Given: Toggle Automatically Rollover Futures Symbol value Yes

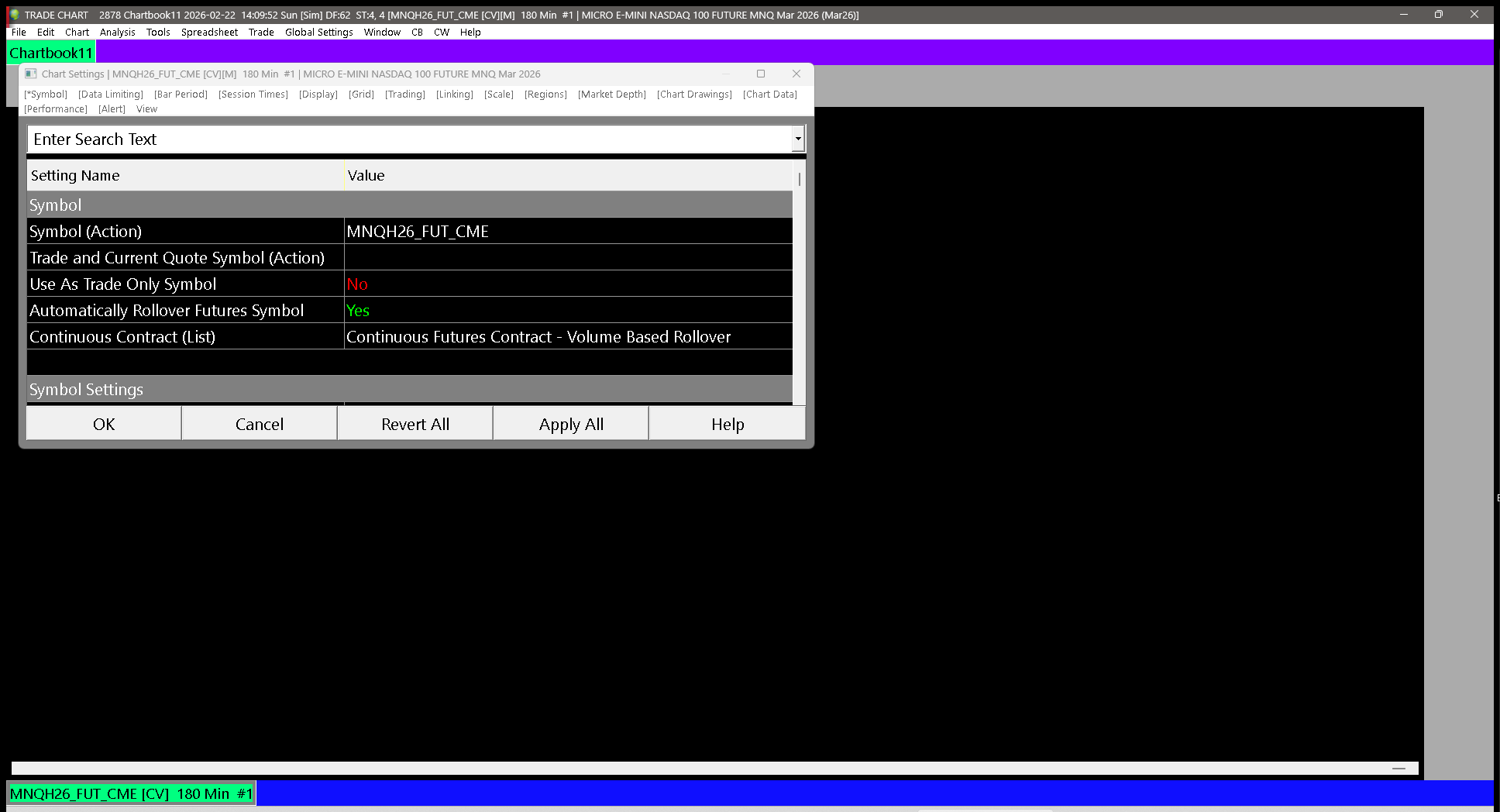Looking at the screenshot, I should (x=568, y=310).
